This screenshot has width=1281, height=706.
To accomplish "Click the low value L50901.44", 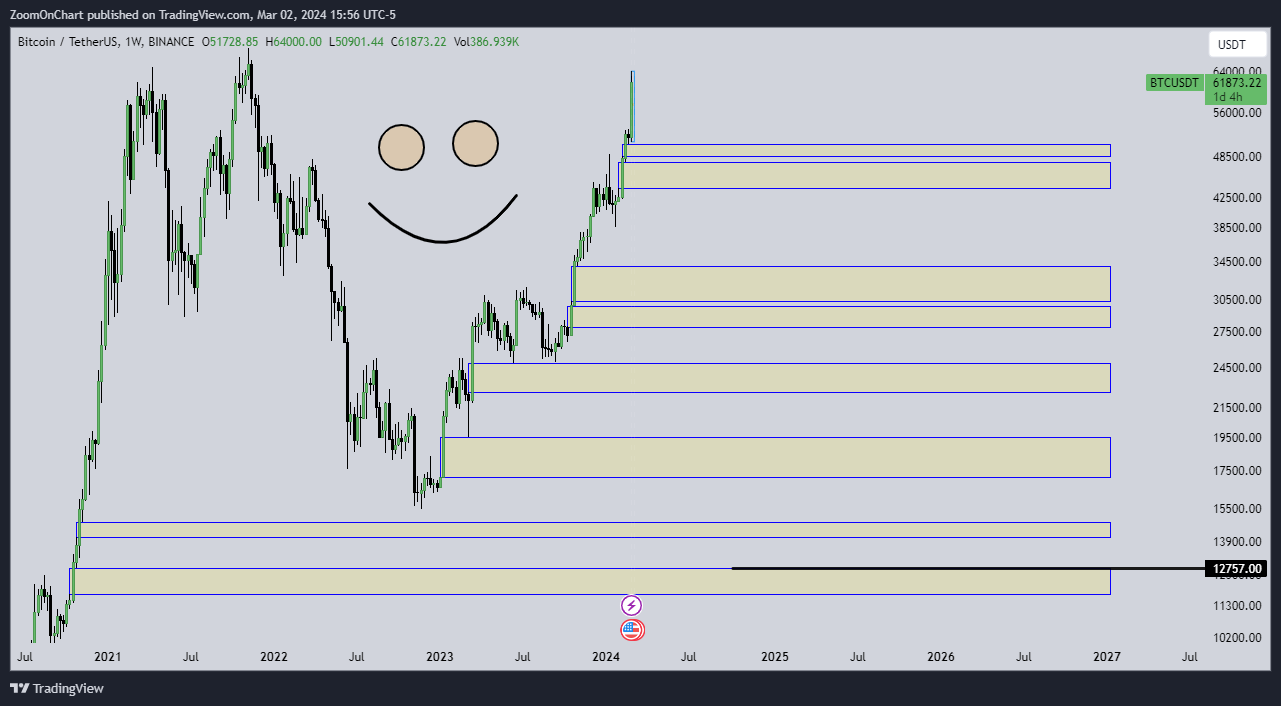I will pyautogui.click(x=357, y=42).
